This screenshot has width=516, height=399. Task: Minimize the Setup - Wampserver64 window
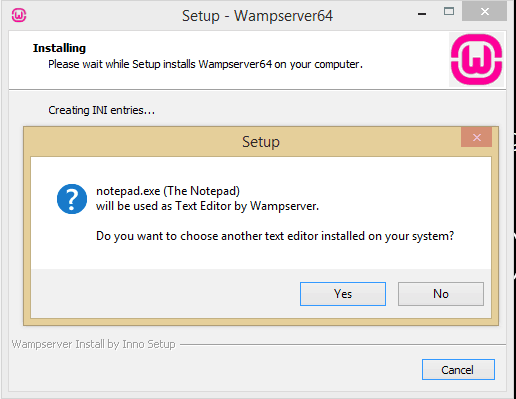[x=422, y=14]
